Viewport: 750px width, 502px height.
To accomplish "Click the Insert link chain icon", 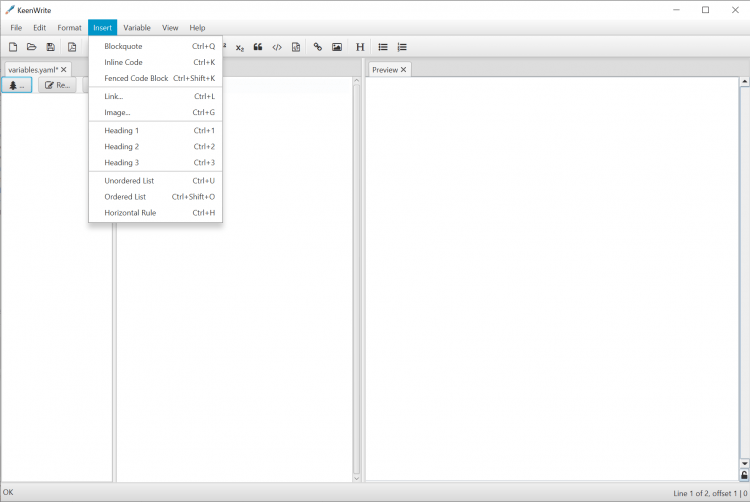I will [x=318, y=47].
